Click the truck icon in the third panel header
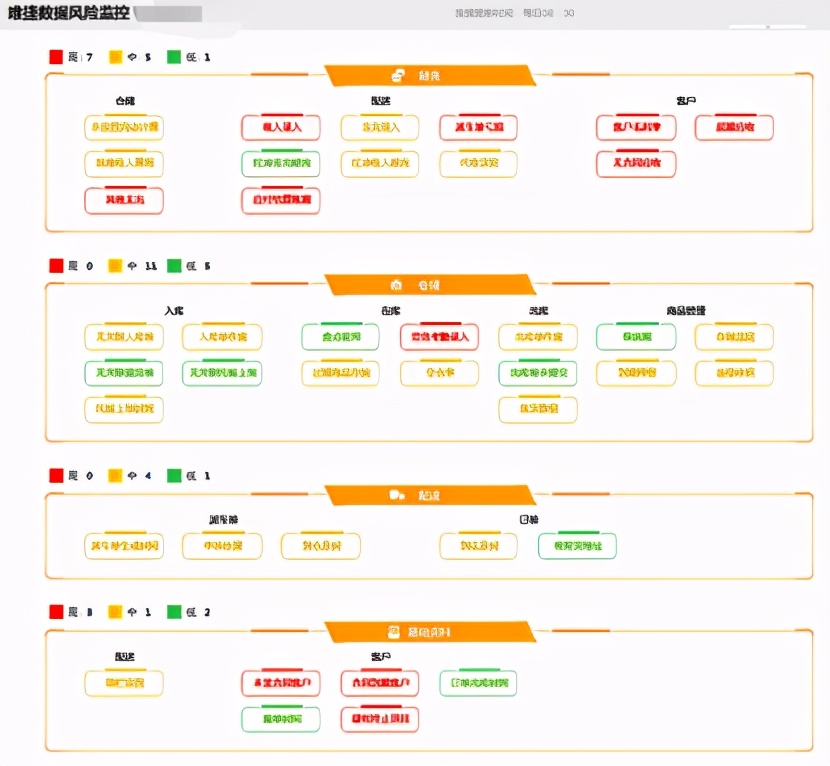Viewport: 830px width, 766px height. (397, 495)
